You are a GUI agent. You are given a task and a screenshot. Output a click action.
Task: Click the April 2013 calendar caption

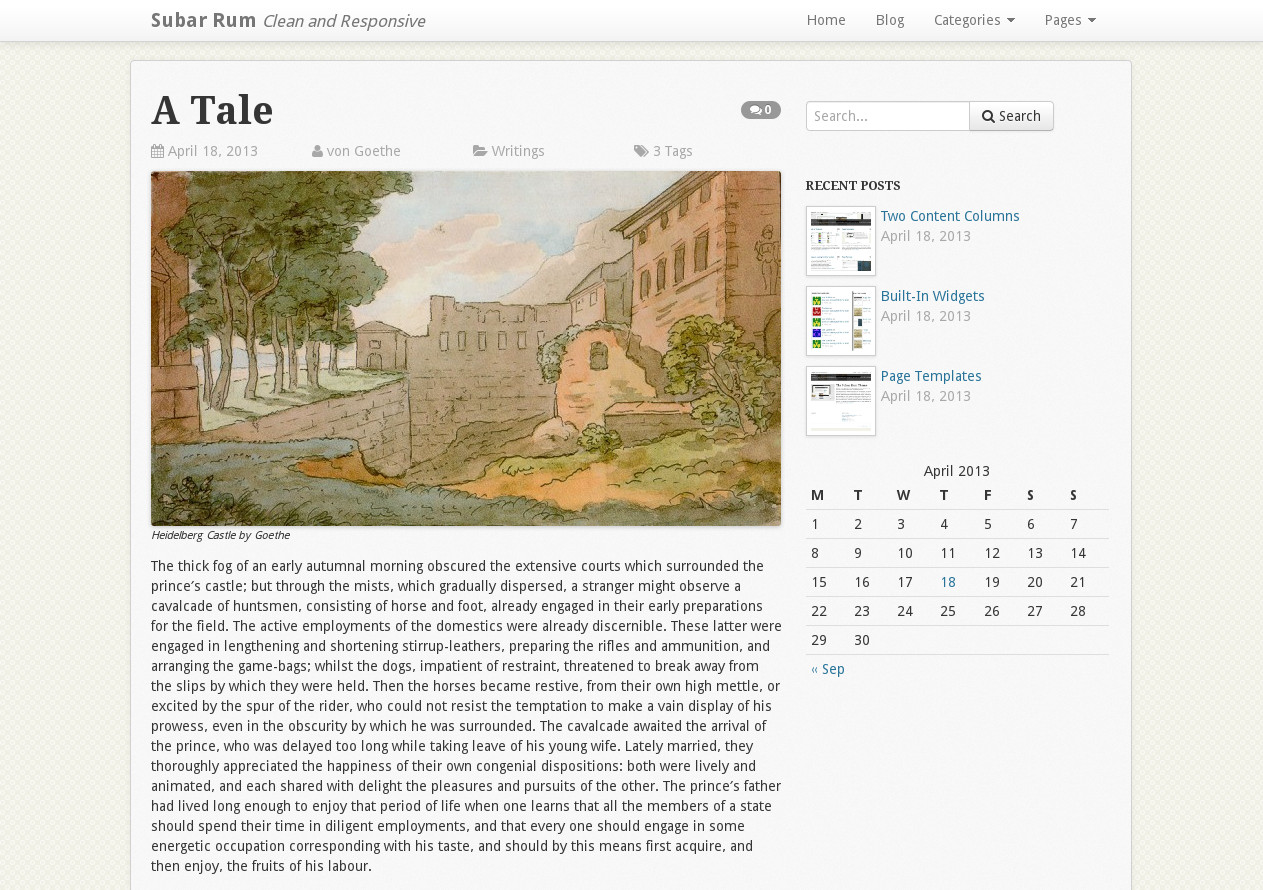tap(957, 471)
